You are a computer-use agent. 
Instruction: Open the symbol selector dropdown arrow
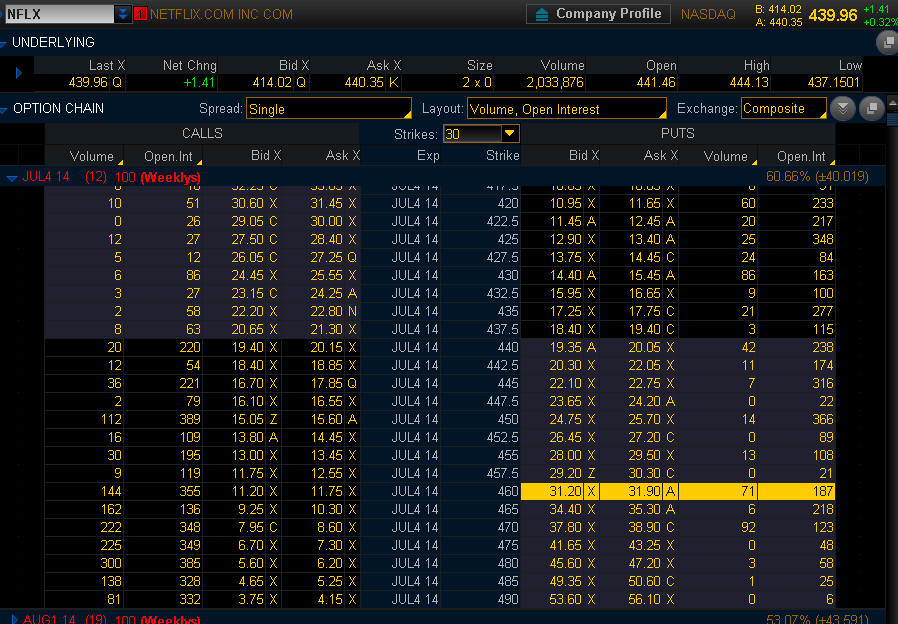pyautogui.click(x=123, y=14)
